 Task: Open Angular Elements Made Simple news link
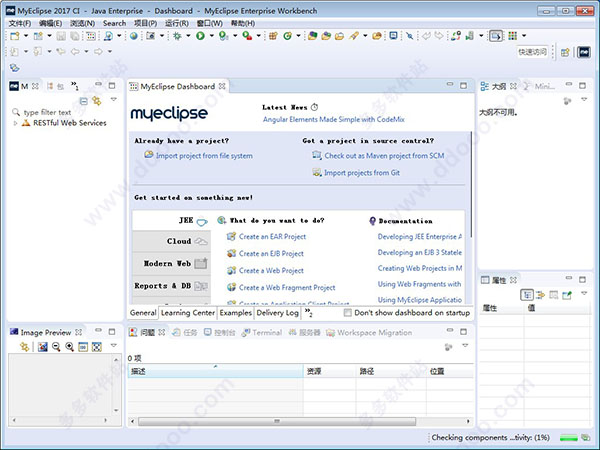pos(333,119)
